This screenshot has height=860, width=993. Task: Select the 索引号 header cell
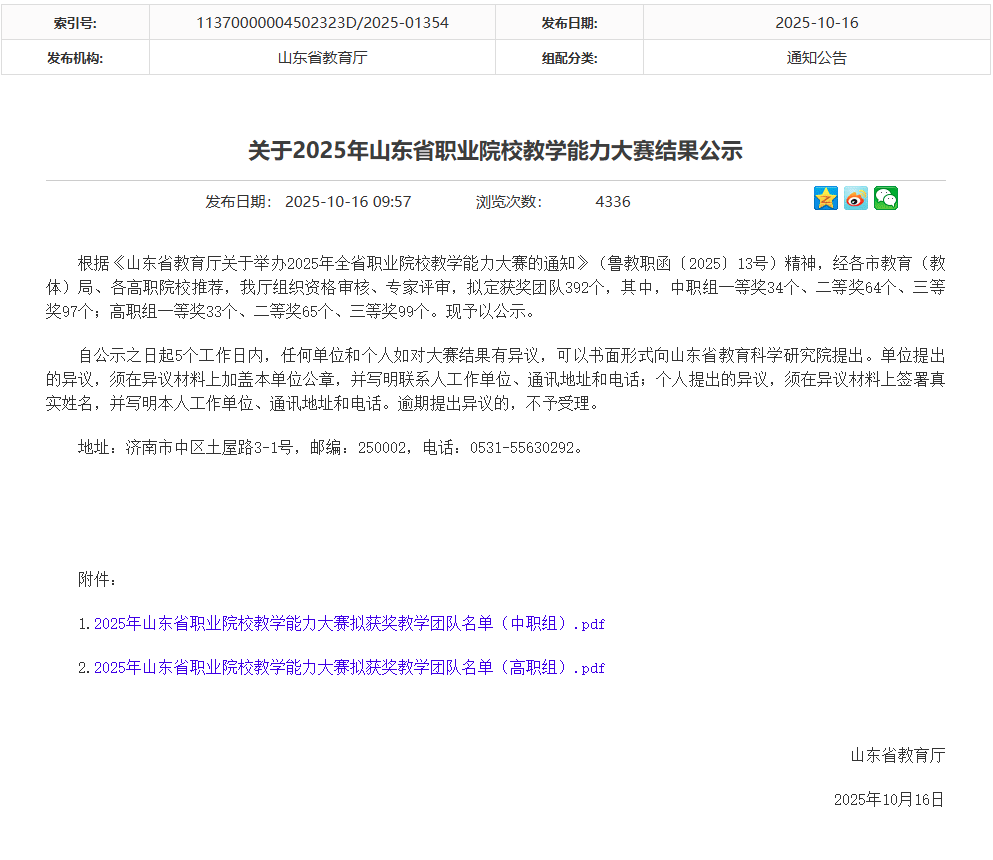coord(75,23)
